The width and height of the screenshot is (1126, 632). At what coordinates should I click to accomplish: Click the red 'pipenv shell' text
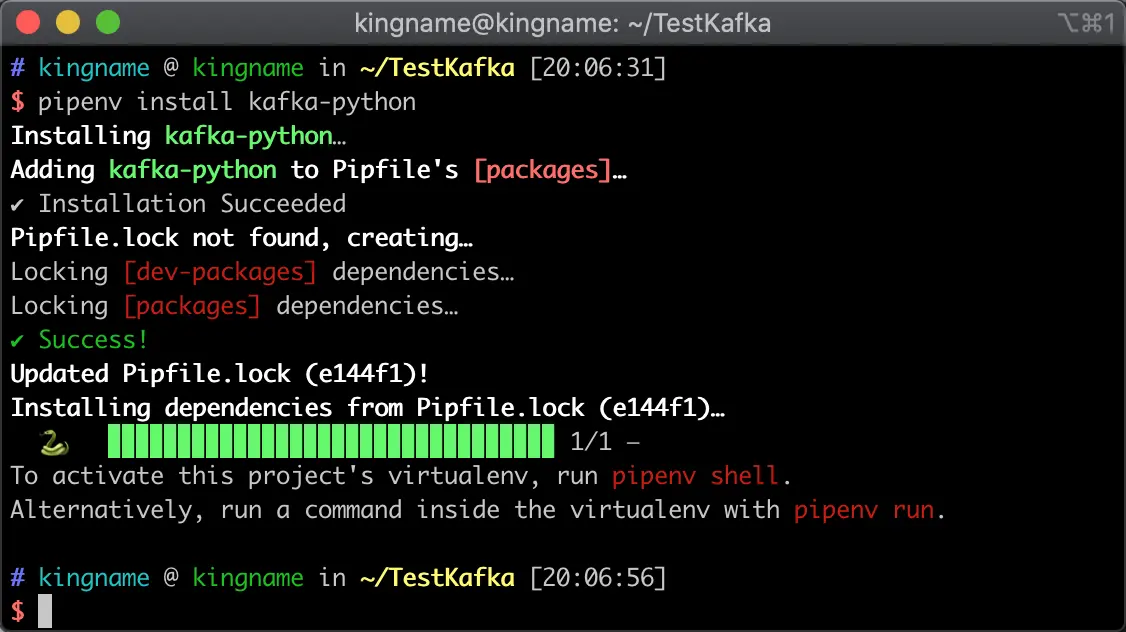(694, 475)
